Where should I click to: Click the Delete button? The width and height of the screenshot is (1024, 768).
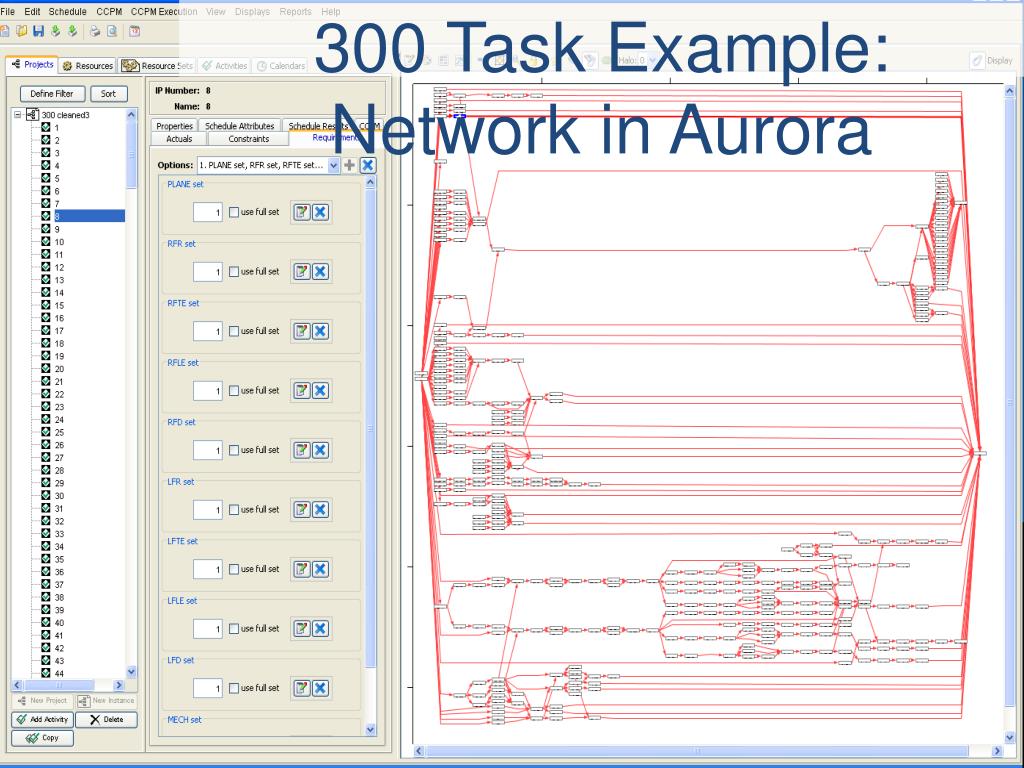click(x=106, y=719)
